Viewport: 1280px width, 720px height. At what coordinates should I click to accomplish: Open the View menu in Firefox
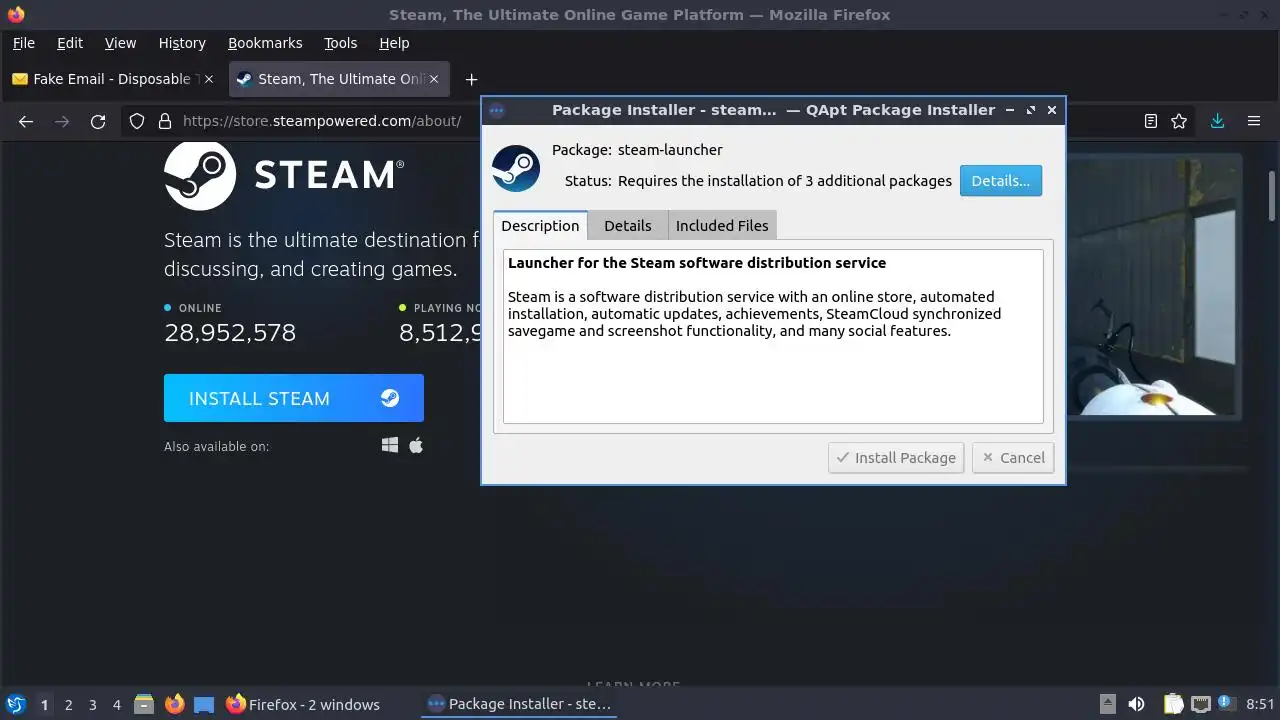[x=120, y=43]
